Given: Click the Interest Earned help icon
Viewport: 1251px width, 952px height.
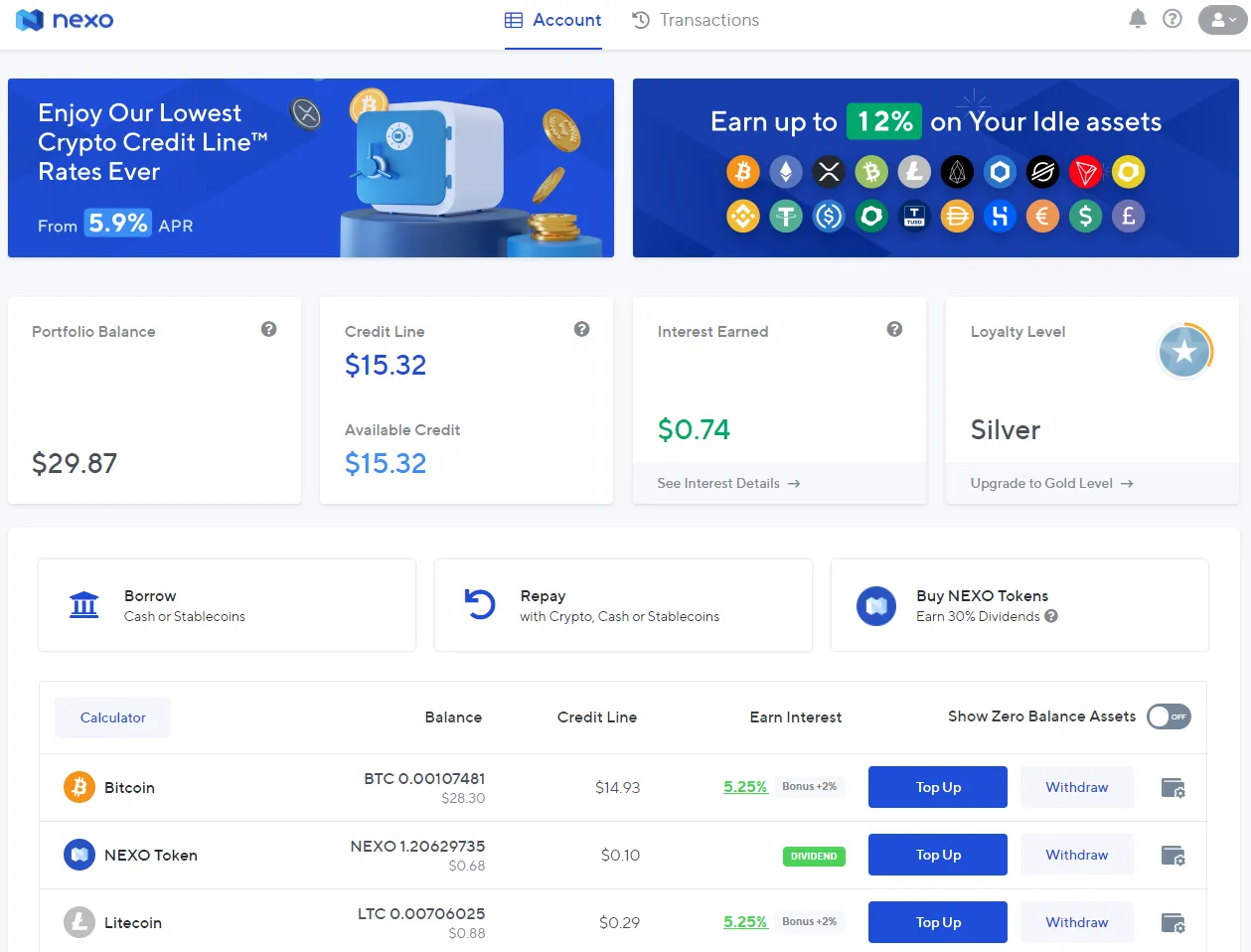Looking at the screenshot, I should pos(894,329).
